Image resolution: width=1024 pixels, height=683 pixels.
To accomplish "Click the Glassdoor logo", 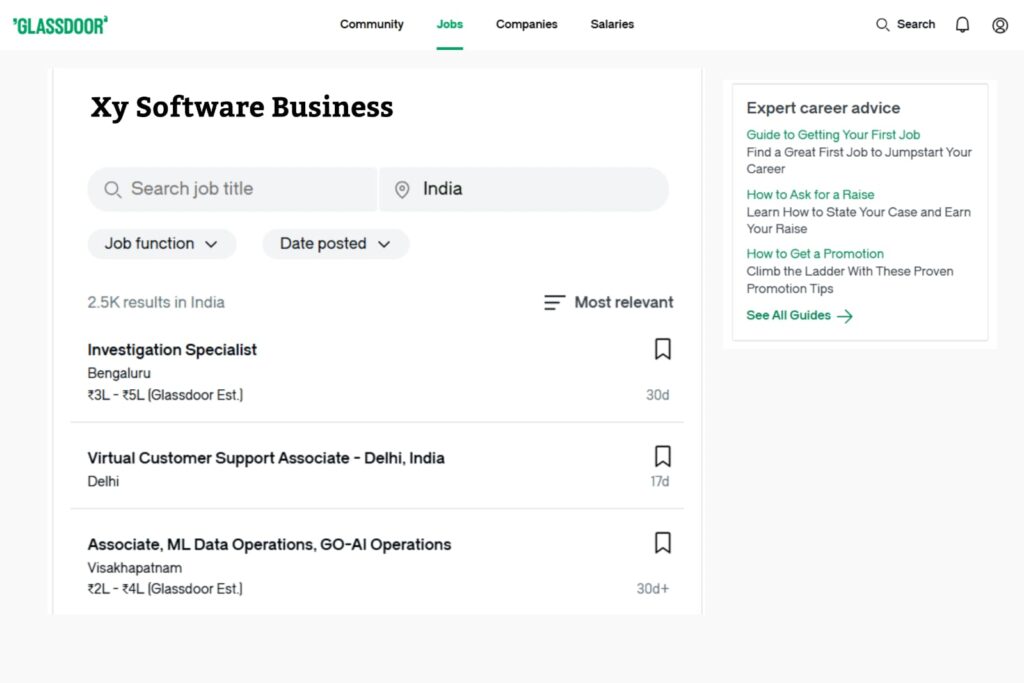I will pos(60,25).
